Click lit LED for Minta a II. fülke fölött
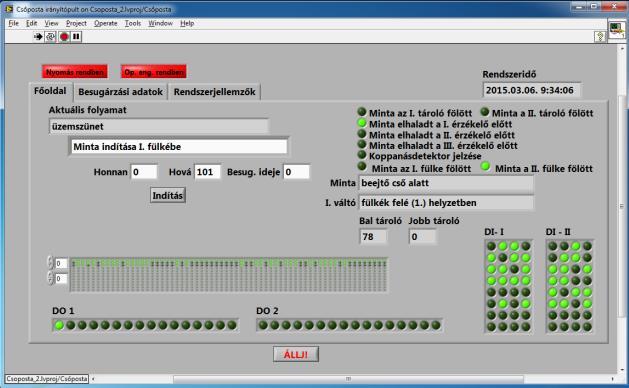 coord(485,166)
